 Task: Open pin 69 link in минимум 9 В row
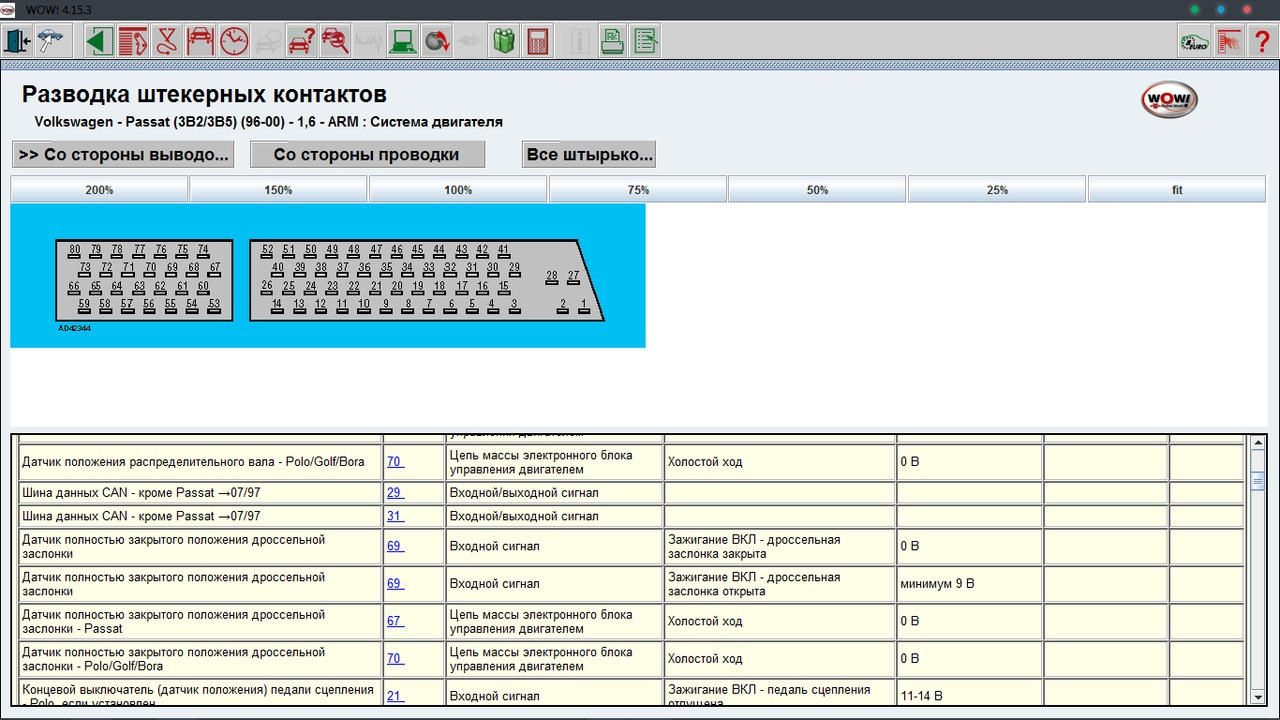click(x=395, y=583)
